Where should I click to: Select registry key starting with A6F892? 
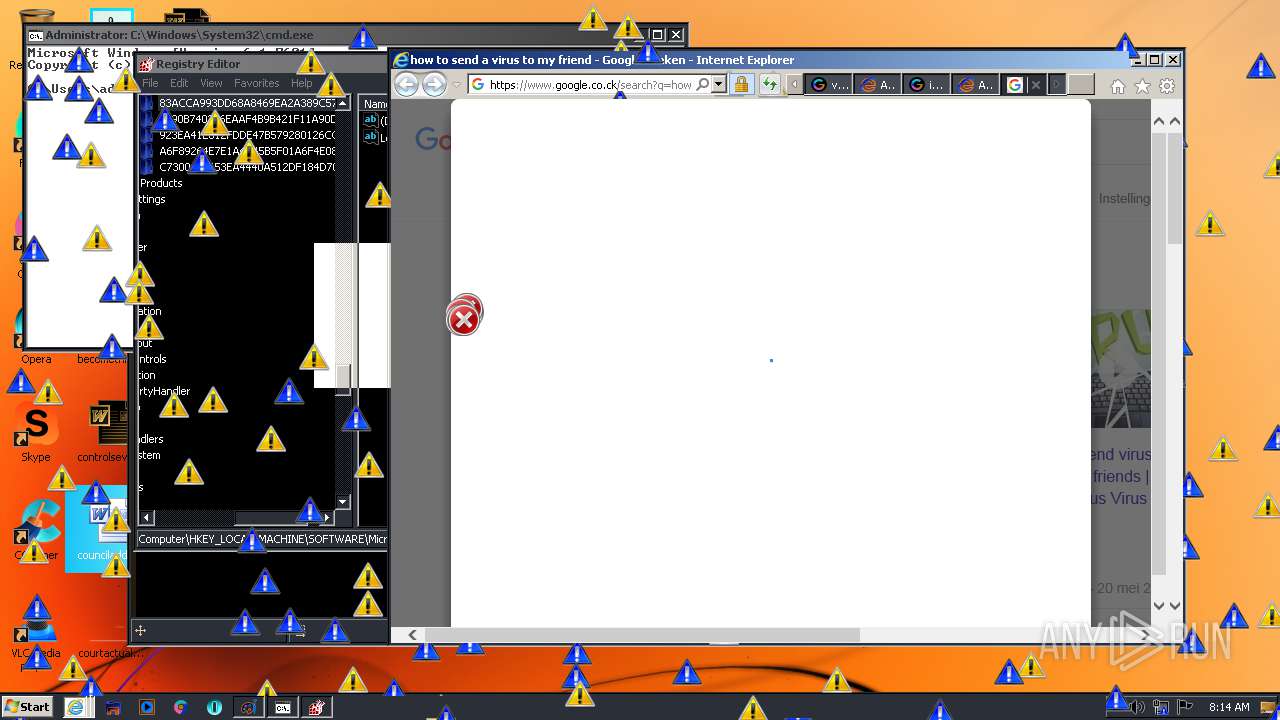[247, 151]
